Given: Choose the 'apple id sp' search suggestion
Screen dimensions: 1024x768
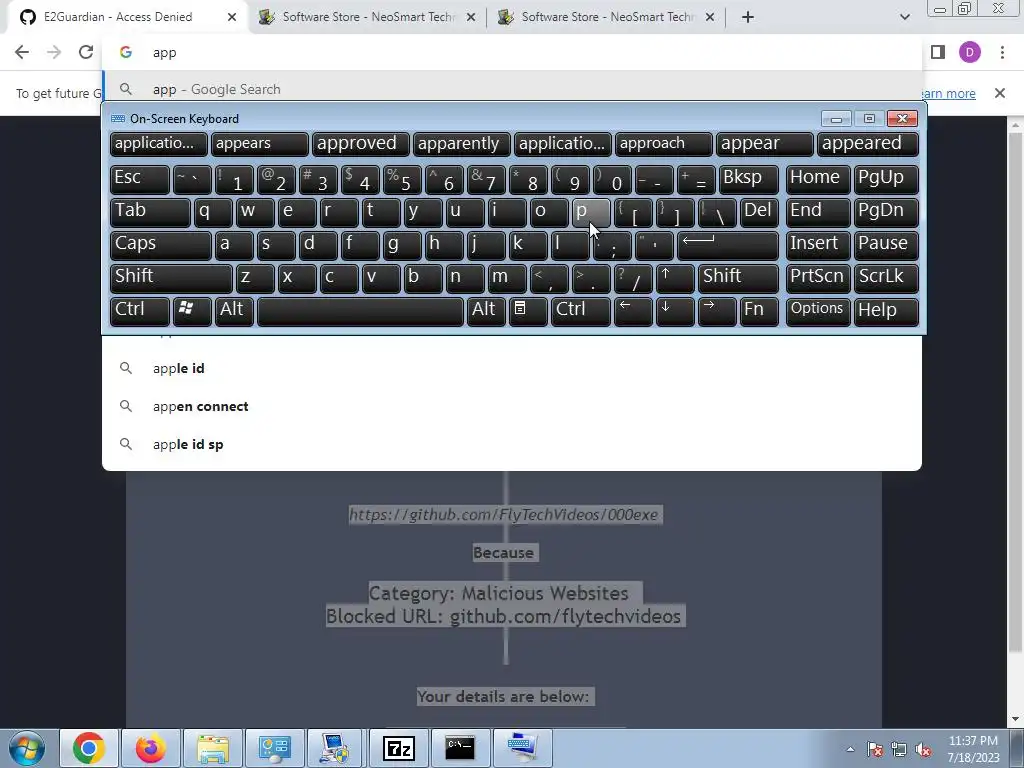Looking at the screenshot, I should (x=512, y=444).
